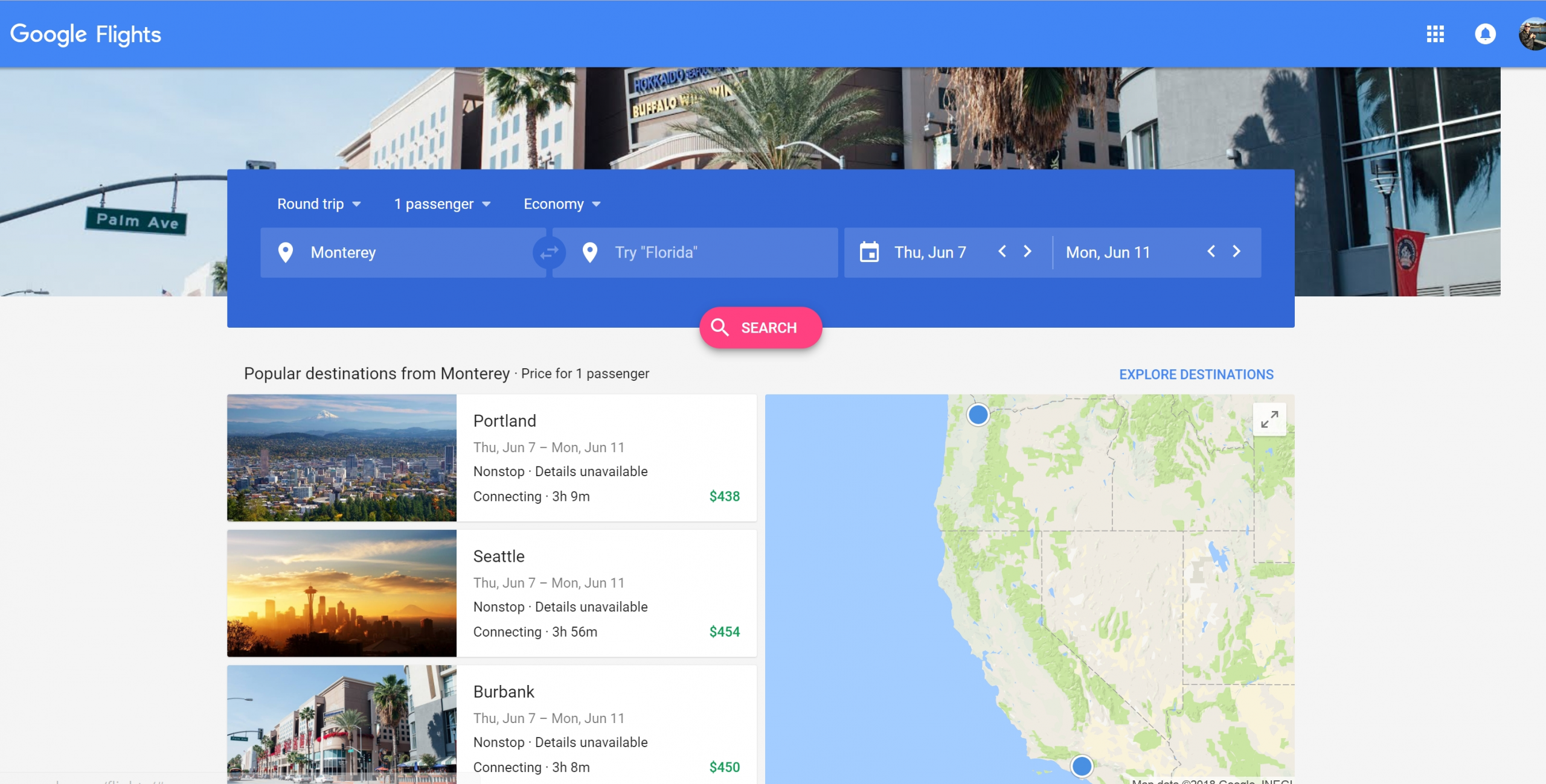The width and height of the screenshot is (1546, 784).
Task: Click previous date arrow for Thu Jun 7
Action: pyautogui.click(x=1001, y=252)
